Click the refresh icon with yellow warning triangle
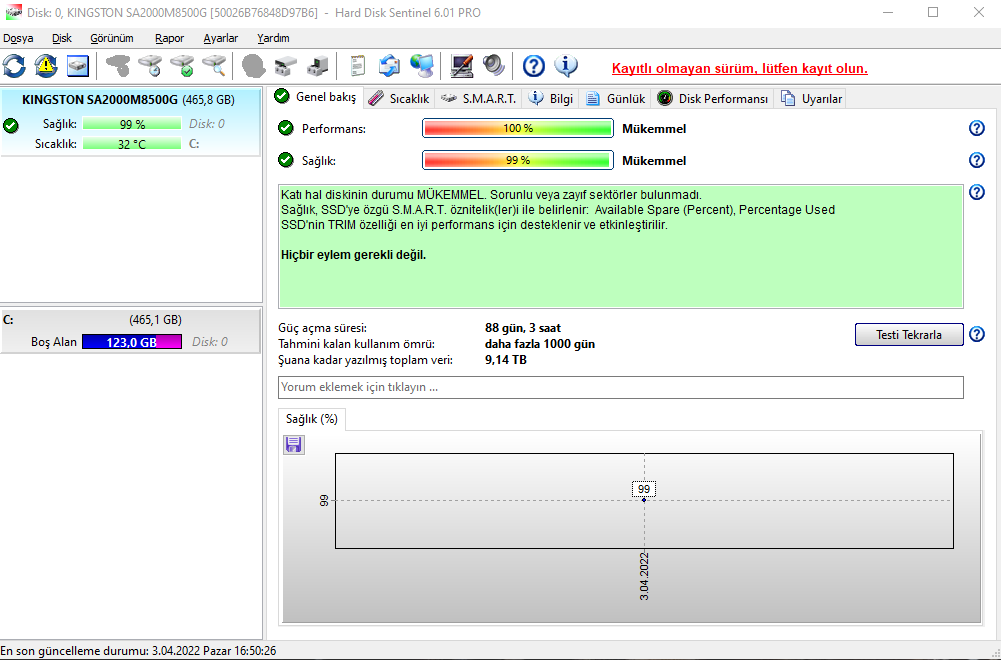Image resolution: width=1001 pixels, height=660 pixels. click(46, 66)
